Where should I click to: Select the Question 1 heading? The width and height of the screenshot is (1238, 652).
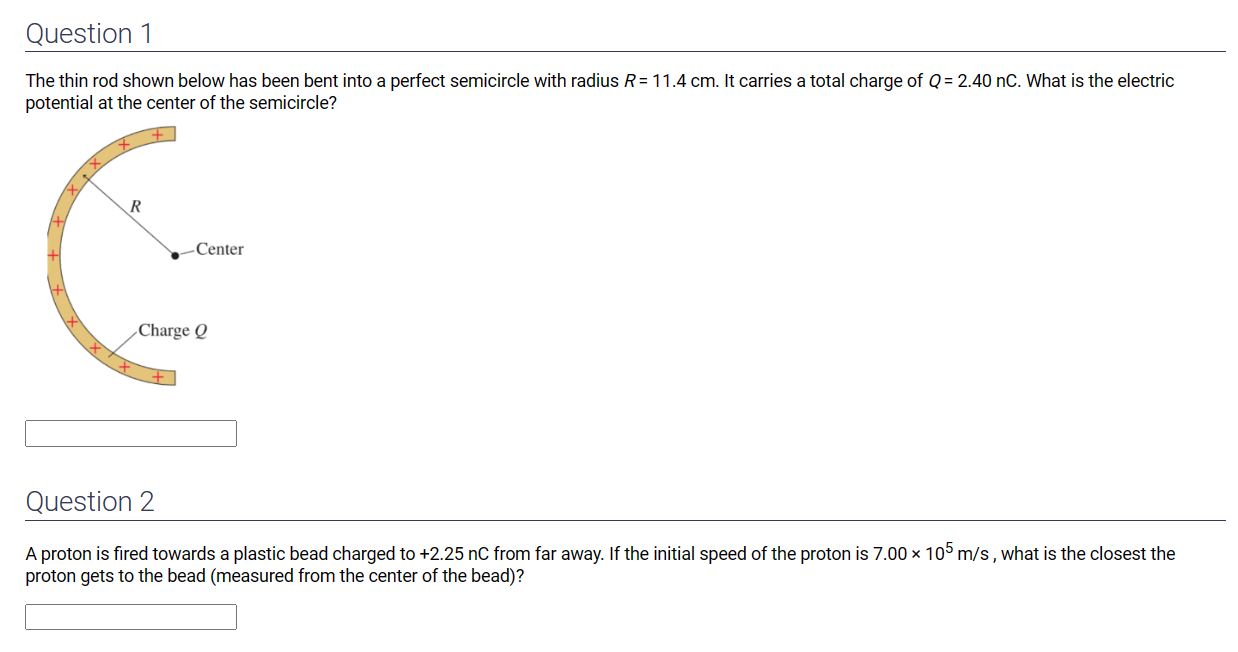click(x=89, y=32)
